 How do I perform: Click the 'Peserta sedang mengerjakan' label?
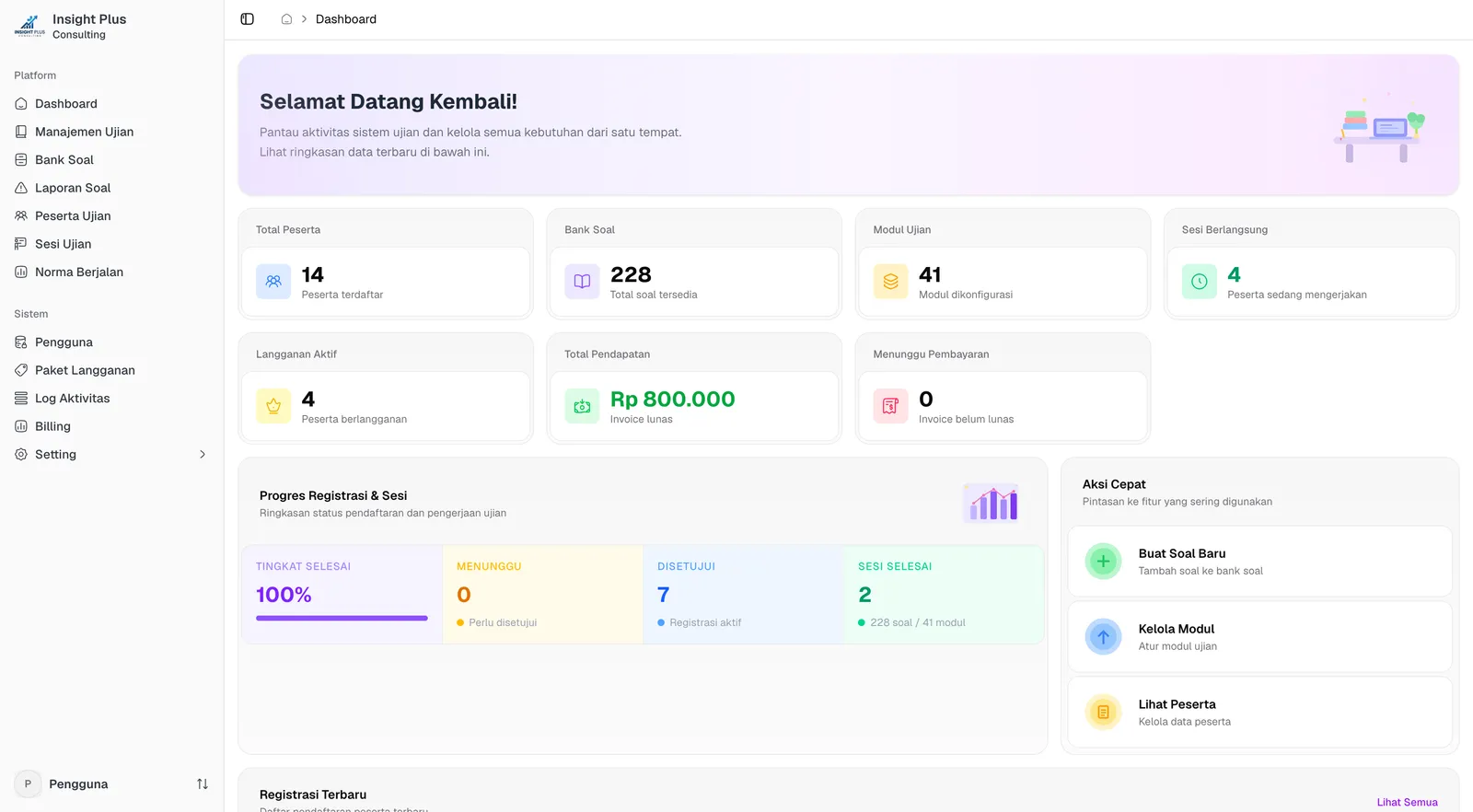tap(1297, 295)
